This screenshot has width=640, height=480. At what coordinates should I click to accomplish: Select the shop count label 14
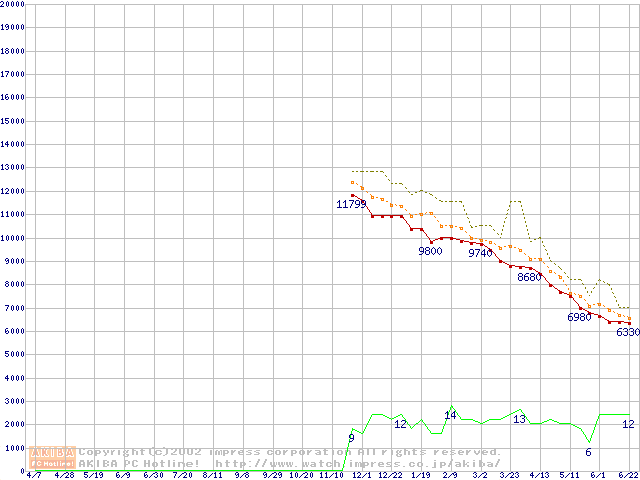pyautogui.click(x=450, y=416)
